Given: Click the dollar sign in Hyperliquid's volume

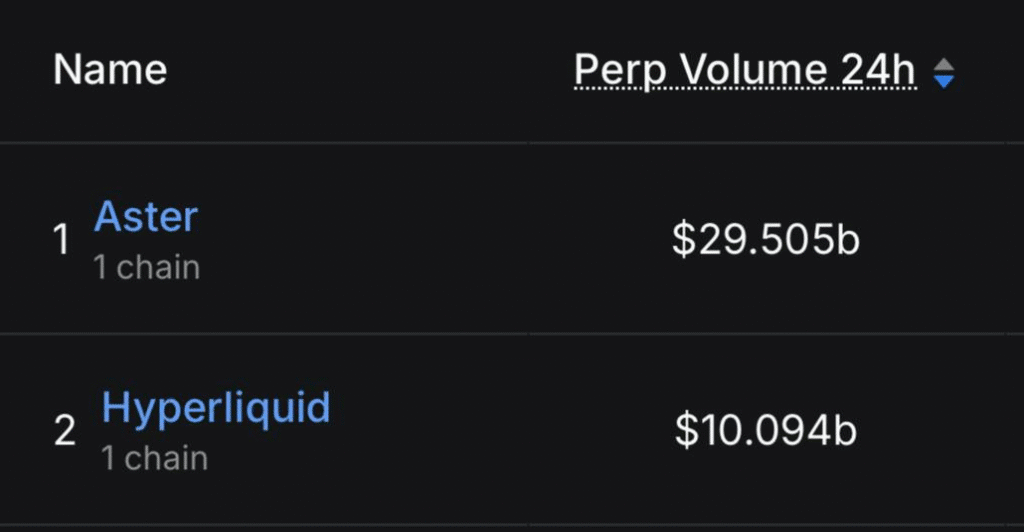Looking at the screenshot, I should pyautogui.click(x=685, y=431).
